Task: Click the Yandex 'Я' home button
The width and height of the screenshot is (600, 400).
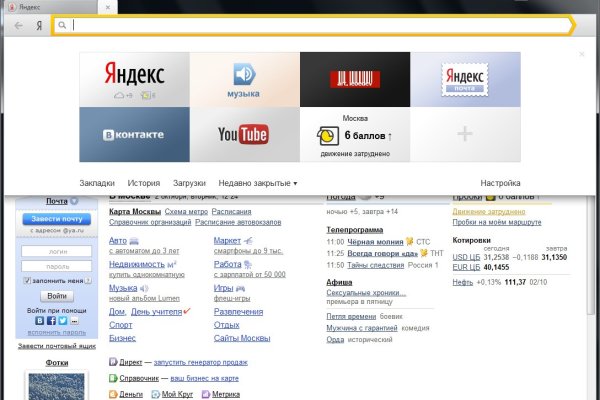Action: pos(39,25)
